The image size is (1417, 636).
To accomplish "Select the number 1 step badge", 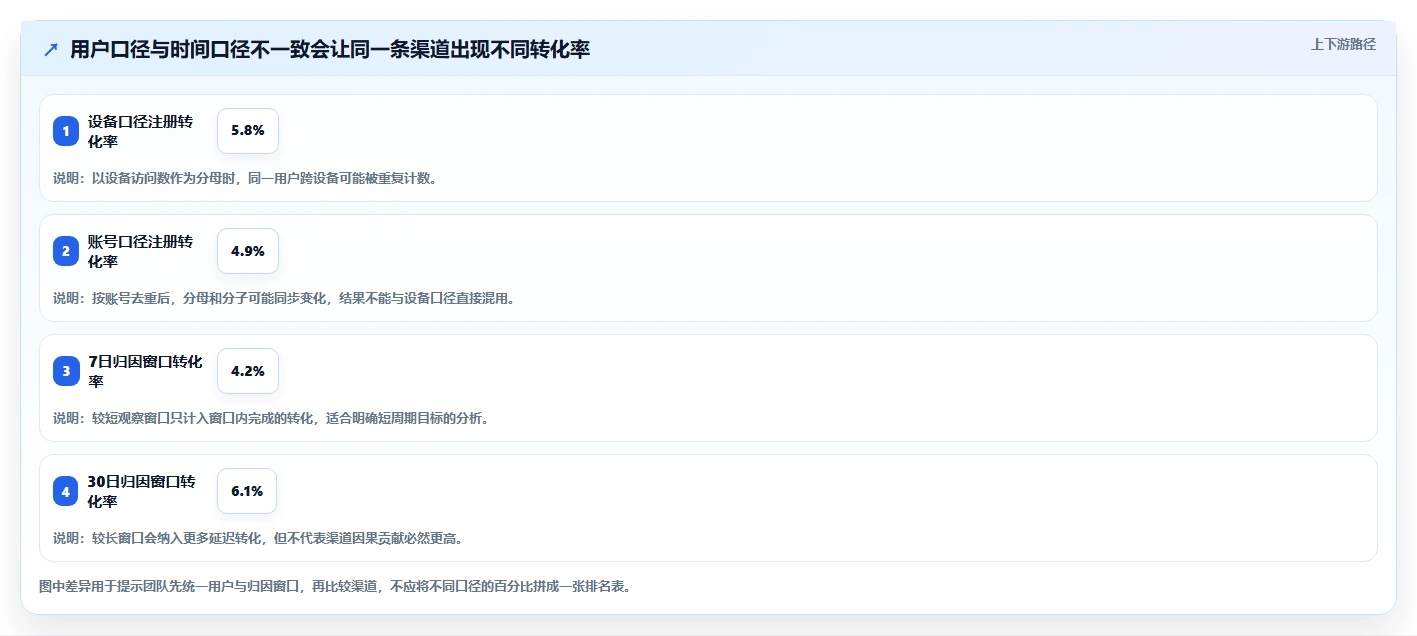I will pos(66,131).
